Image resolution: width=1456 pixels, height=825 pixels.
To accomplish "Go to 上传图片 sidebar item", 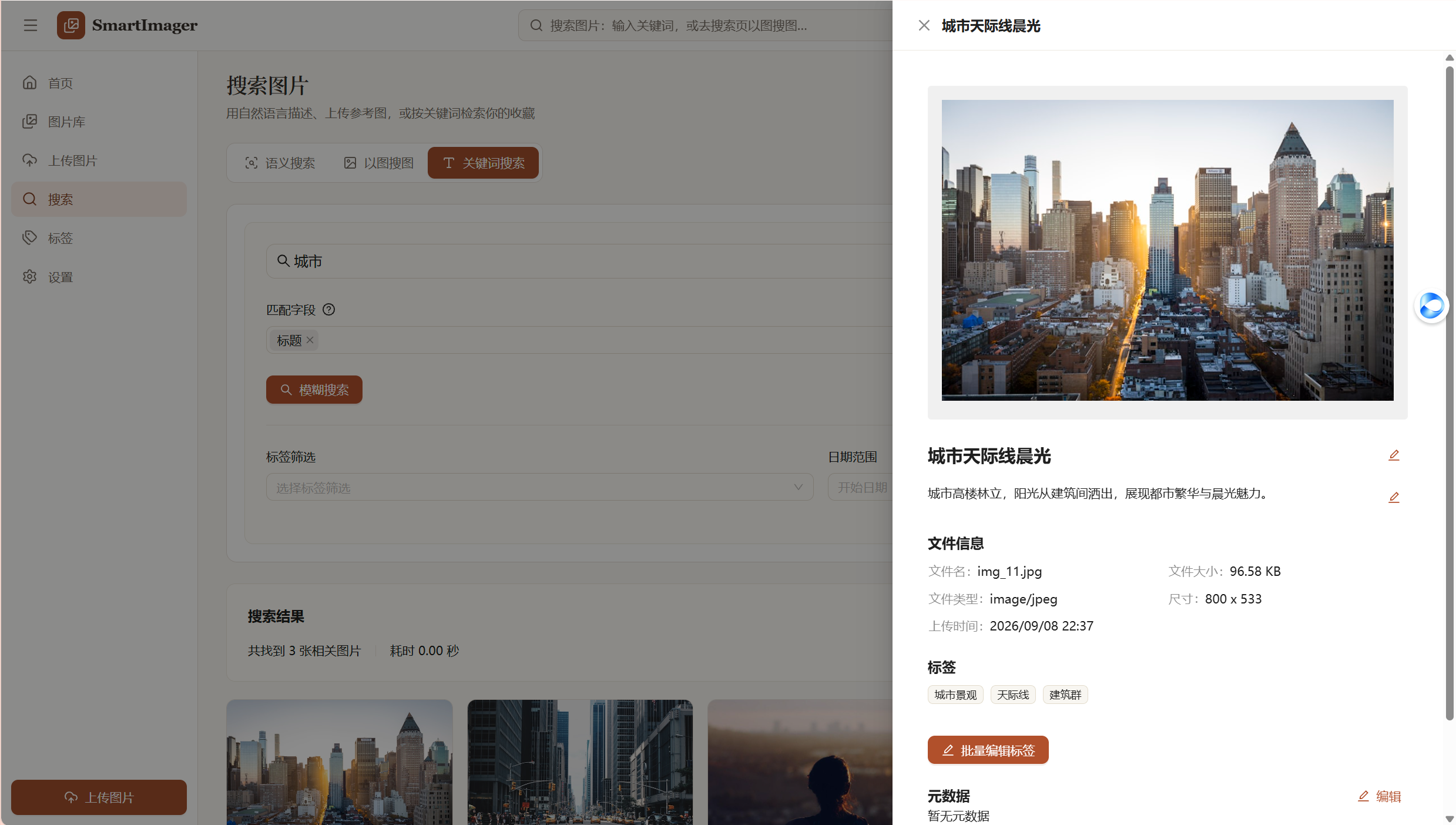I will [x=99, y=160].
